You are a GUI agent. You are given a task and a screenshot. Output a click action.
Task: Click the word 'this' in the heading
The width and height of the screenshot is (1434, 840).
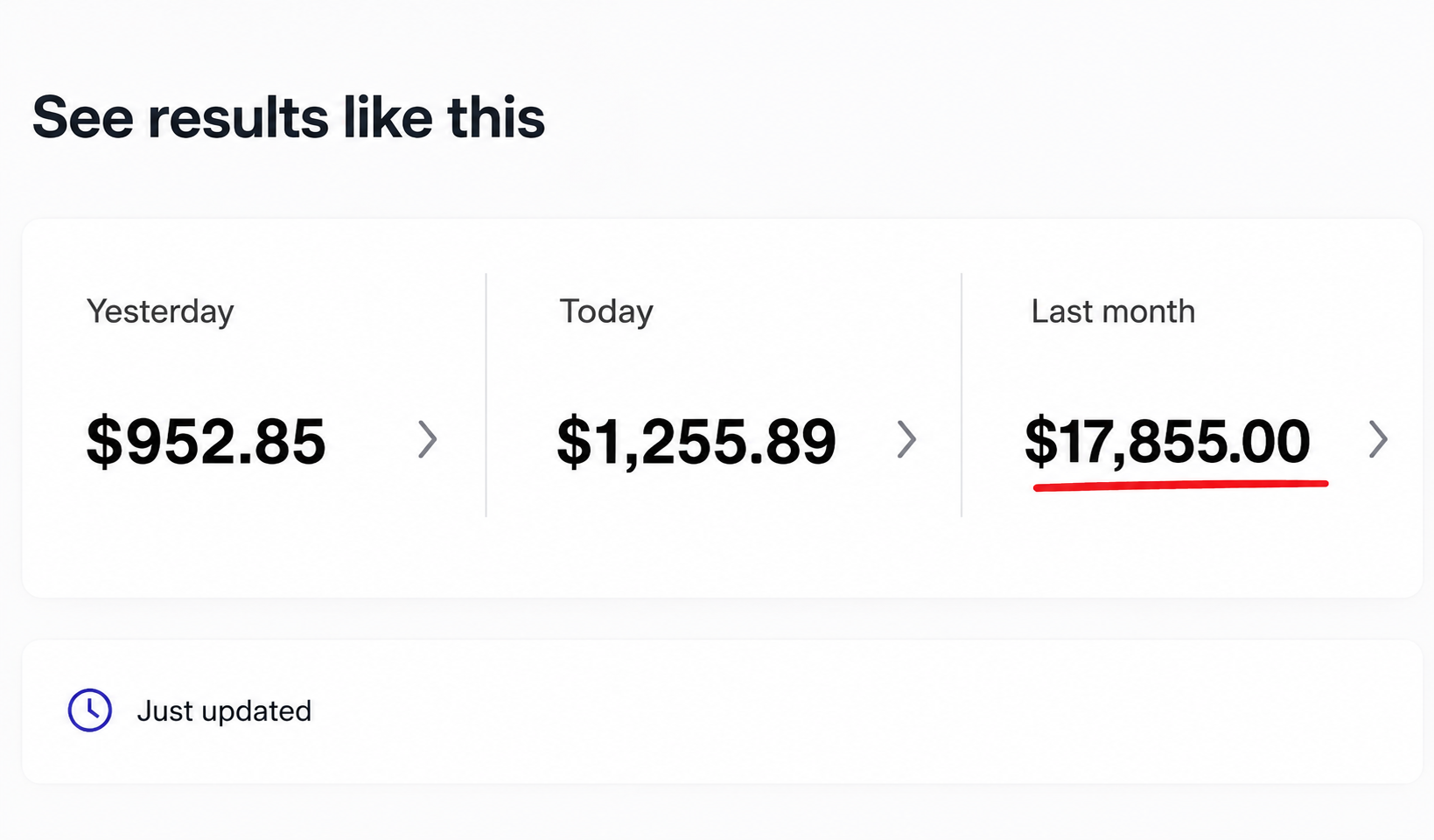496,117
